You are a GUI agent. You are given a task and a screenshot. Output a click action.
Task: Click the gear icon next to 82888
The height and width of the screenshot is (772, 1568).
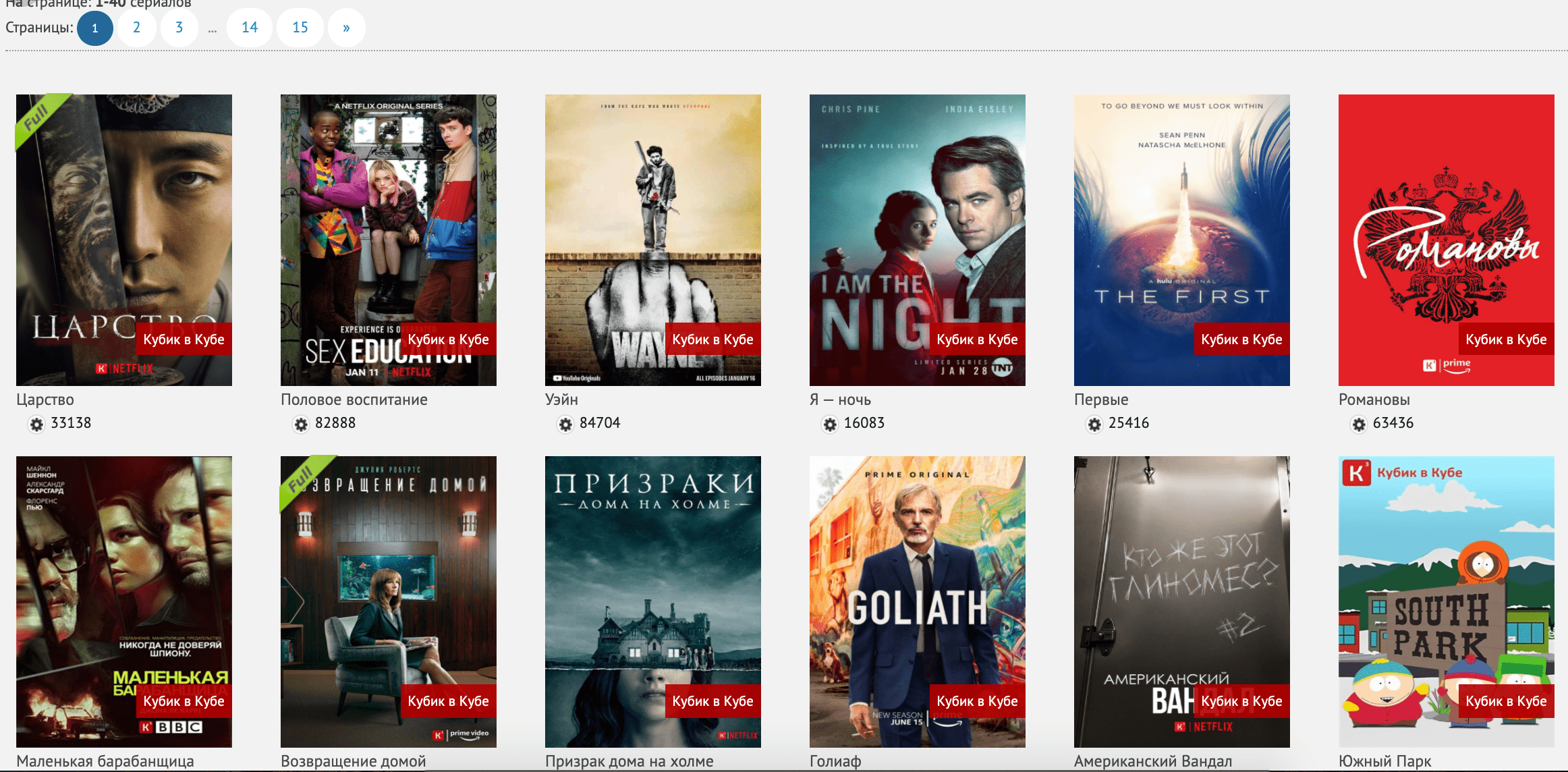pos(301,424)
